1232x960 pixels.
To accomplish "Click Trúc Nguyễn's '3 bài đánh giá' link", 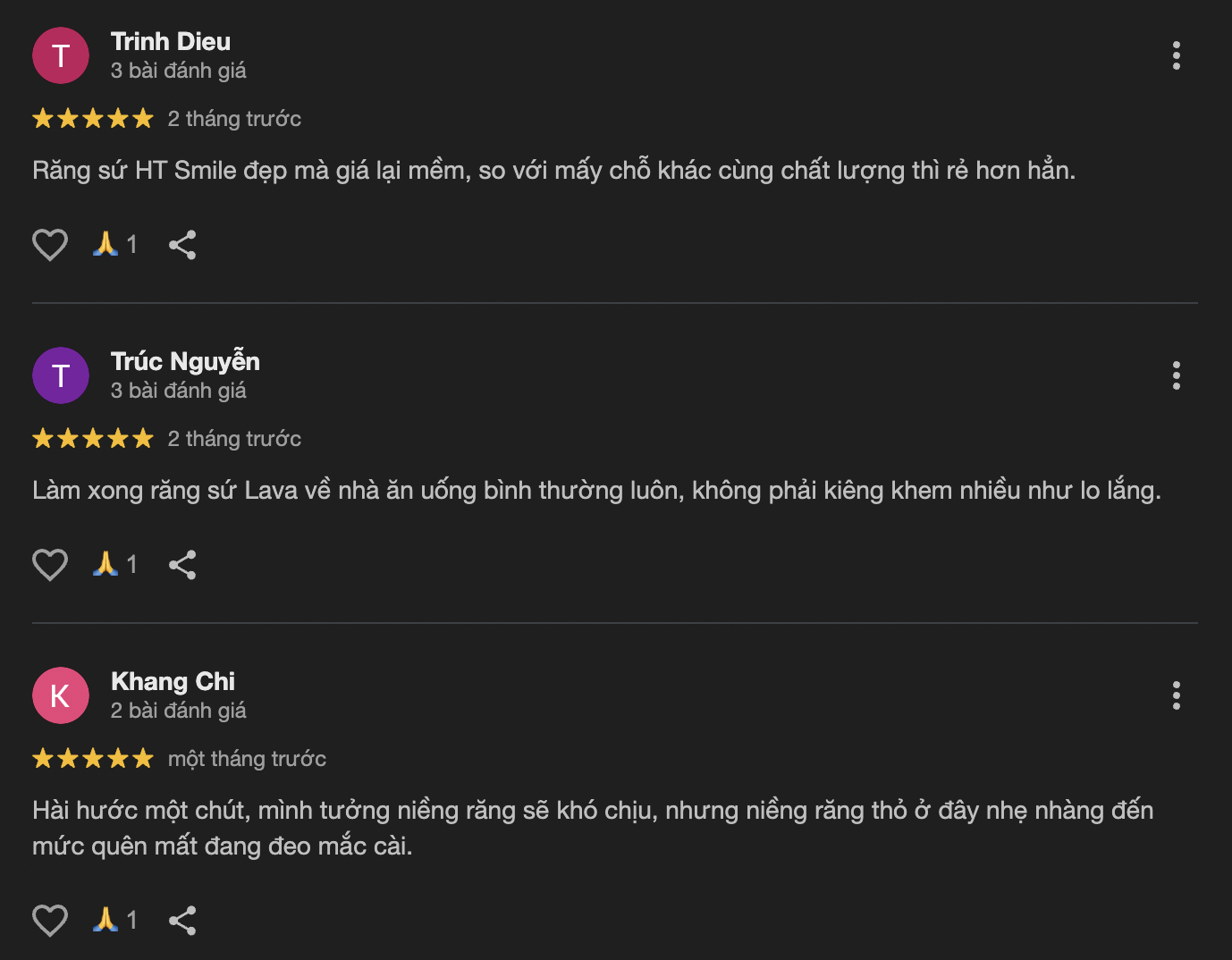I will click(x=179, y=390).
